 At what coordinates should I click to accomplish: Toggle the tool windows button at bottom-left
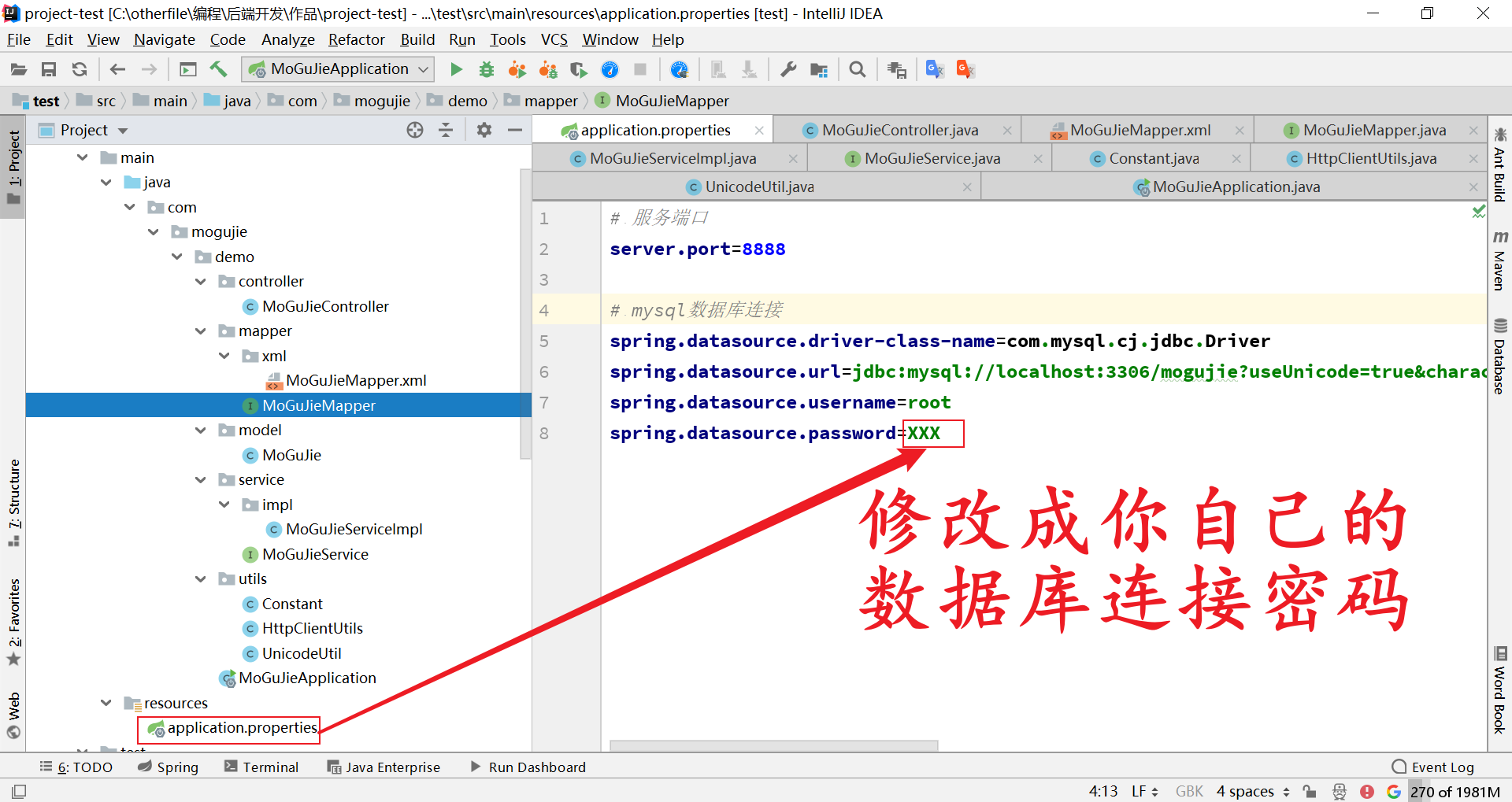19,792
